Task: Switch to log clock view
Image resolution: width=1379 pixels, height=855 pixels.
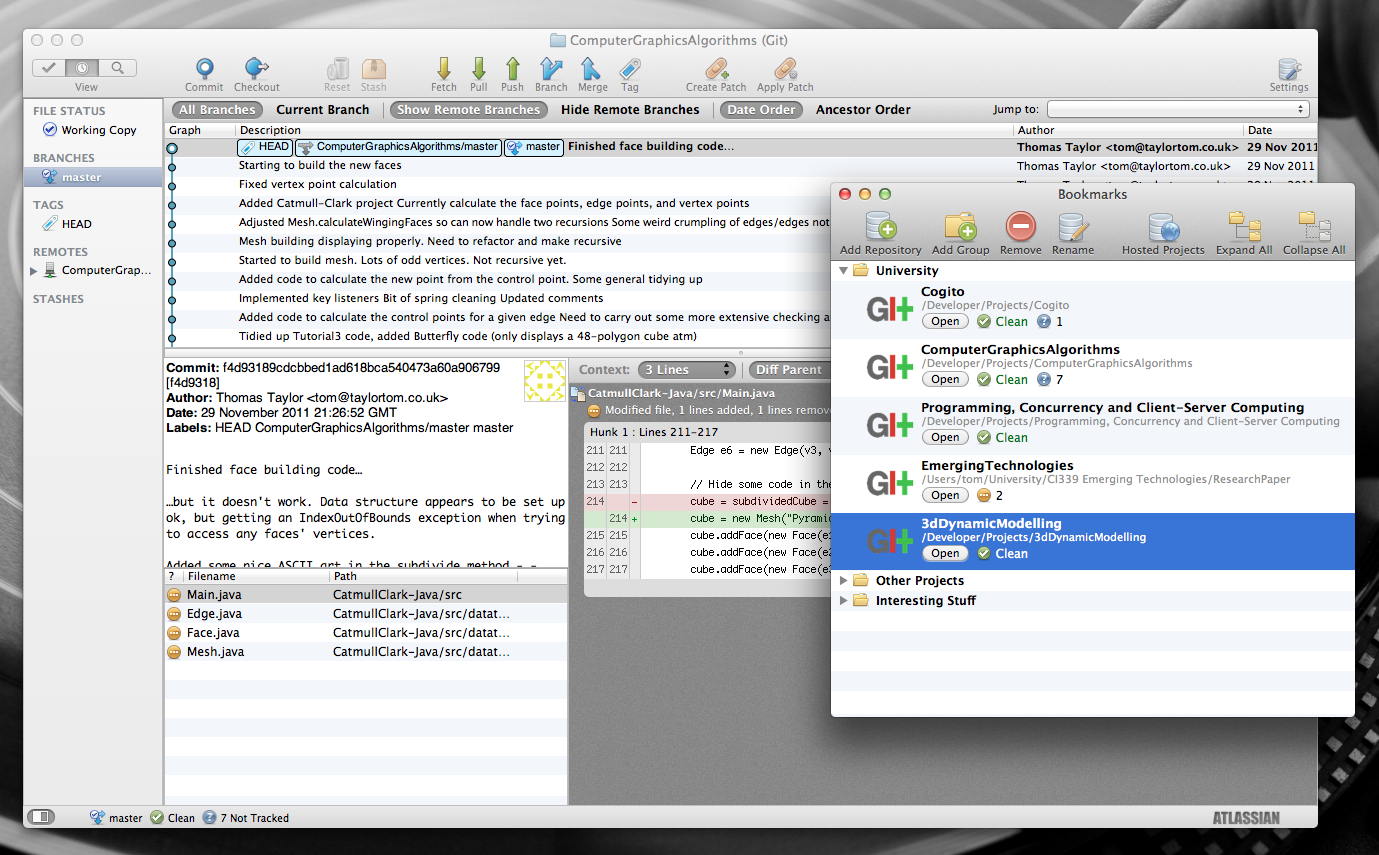Action: pos(84,68)
